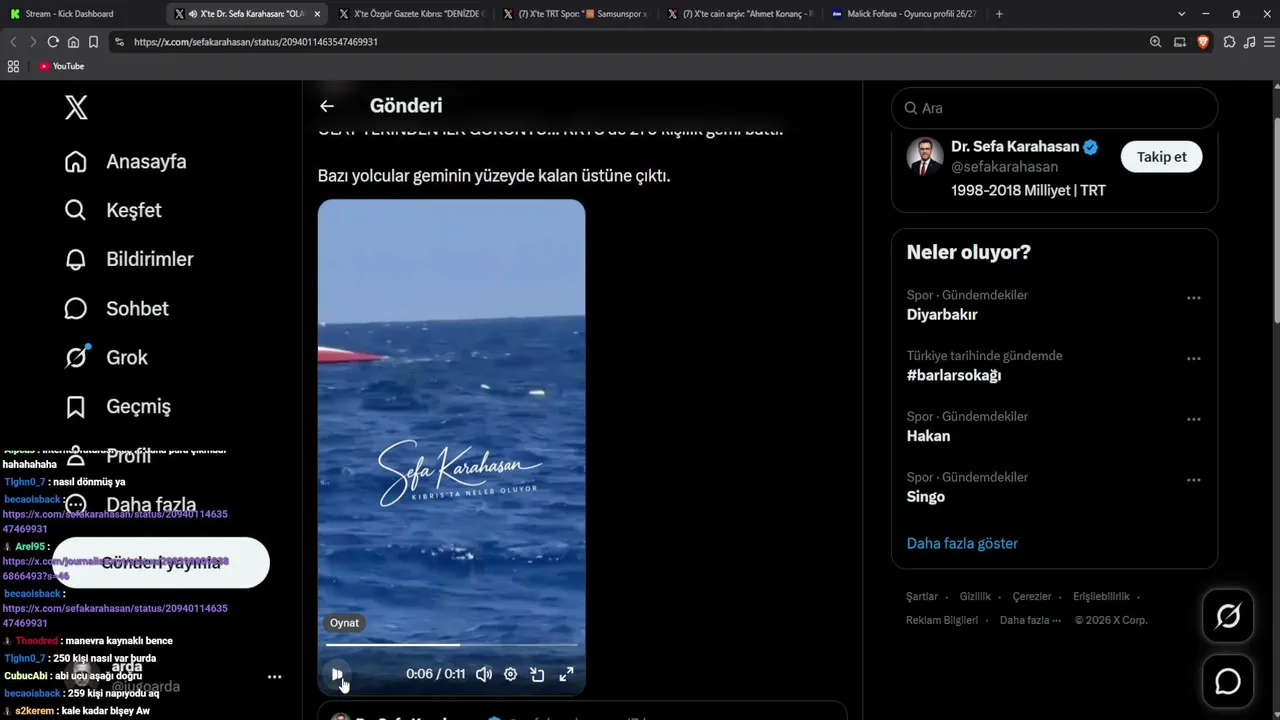The width and height of the screenshot is (1280, 720).
Task: Open the Gizlilik footer link
Action: coord(975,597)
